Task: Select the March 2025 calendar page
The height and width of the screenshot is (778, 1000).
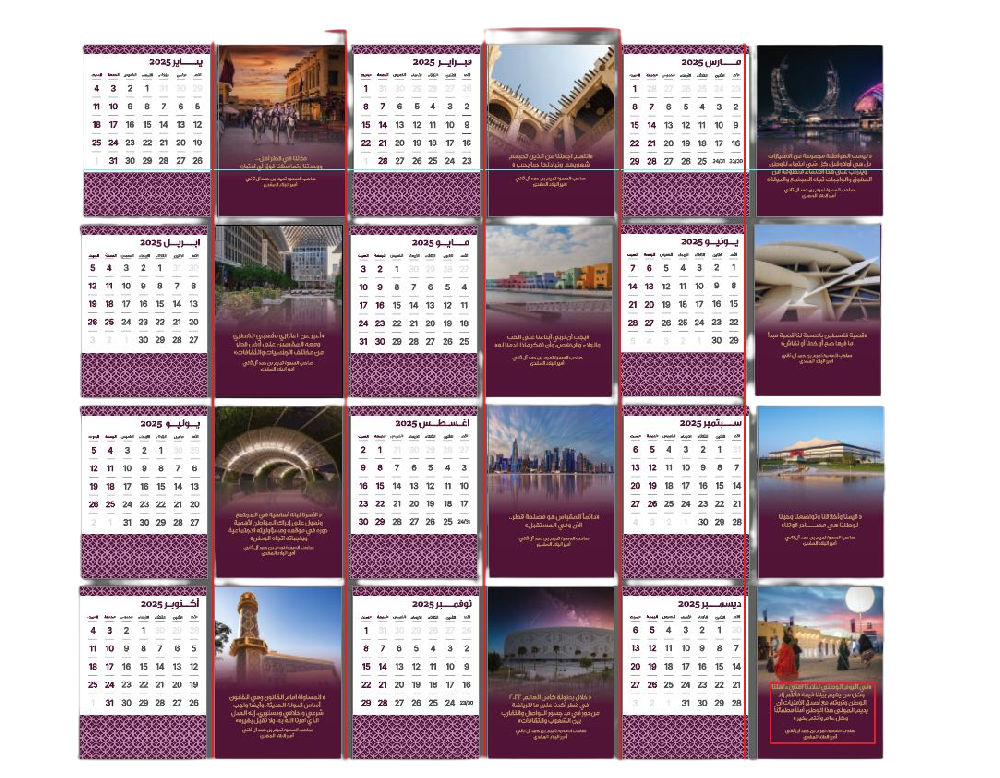Action: click(685, 130)
